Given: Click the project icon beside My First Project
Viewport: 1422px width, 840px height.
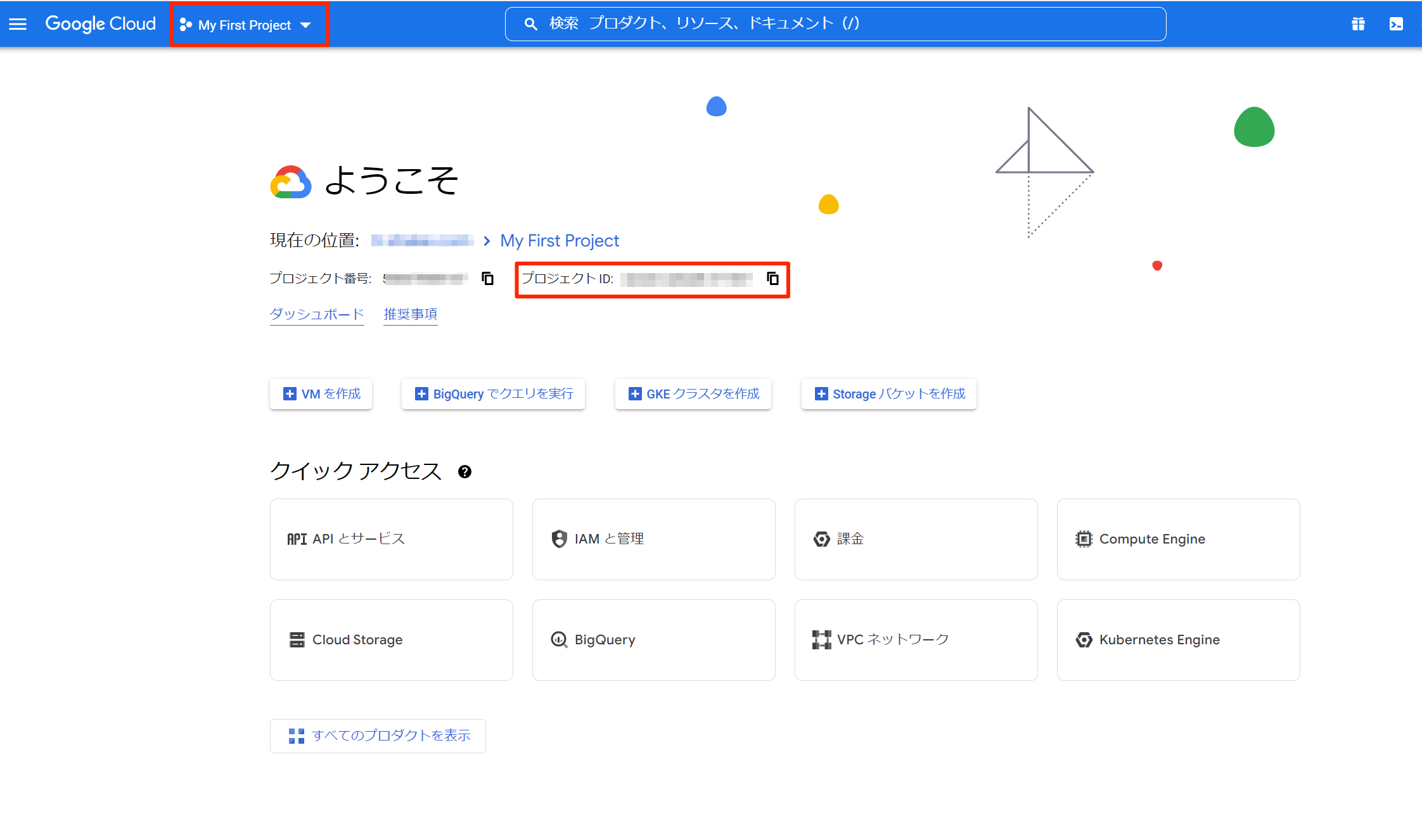Looking at the screenshot, I should click(x=186, y=25).
